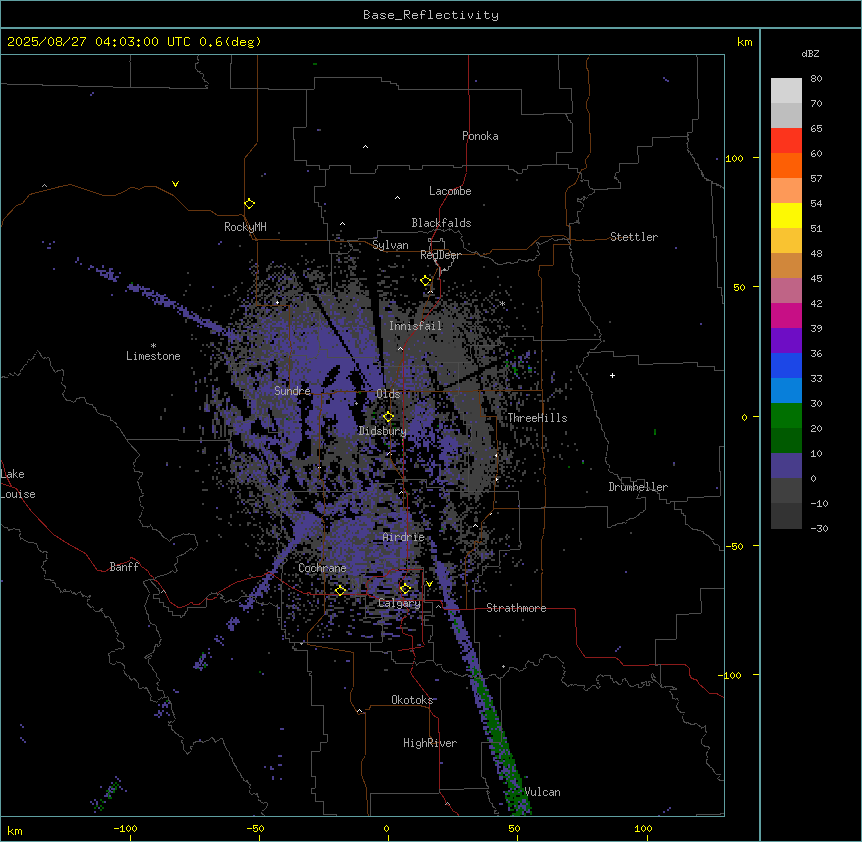This screenshot has width=862, height=842.
Task: Click the Airdrie label
Action: coord(404,537)
